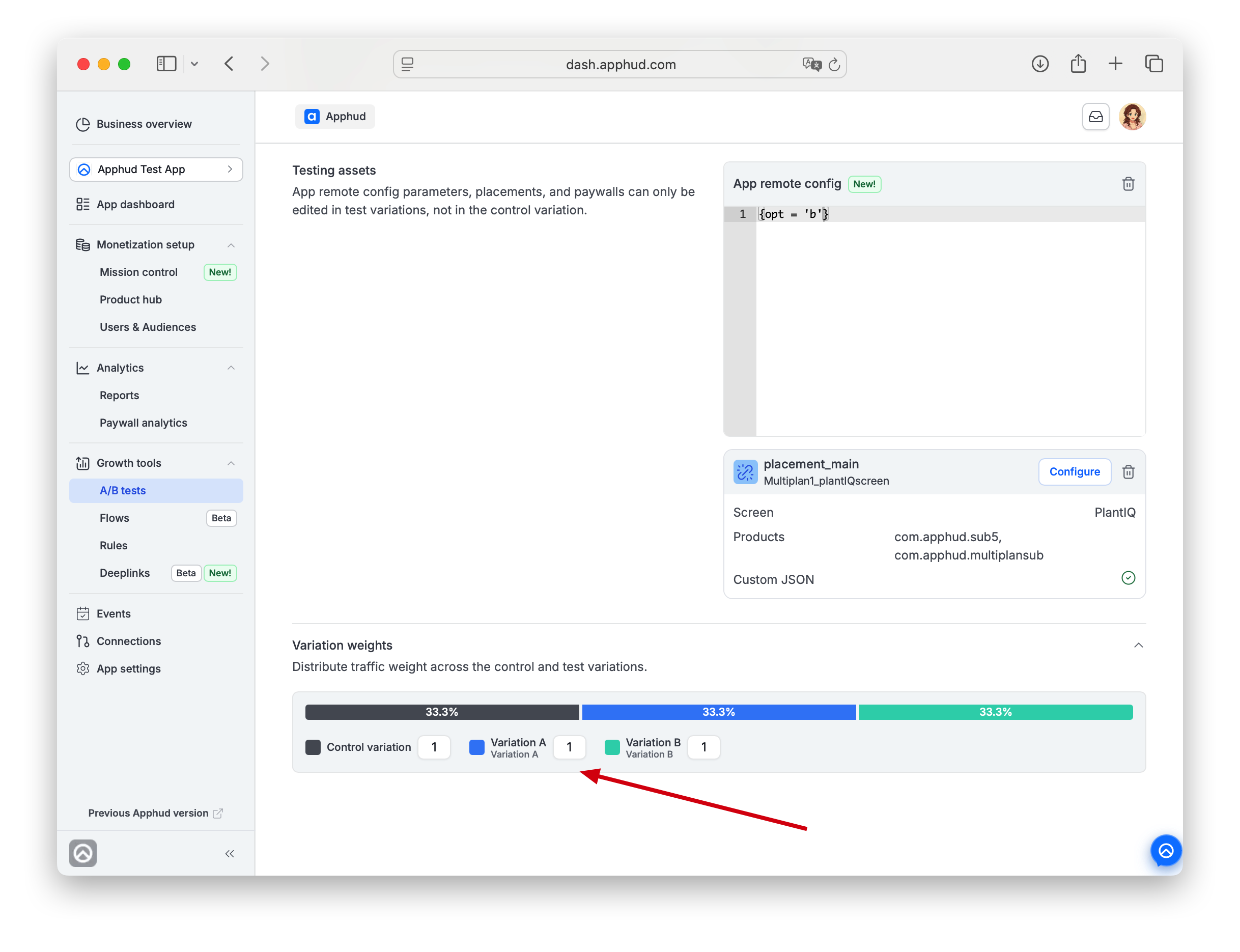The image size is (1240, 952).
Task: Click the Custom JSON green check mark
Action: coord(1128,578)
